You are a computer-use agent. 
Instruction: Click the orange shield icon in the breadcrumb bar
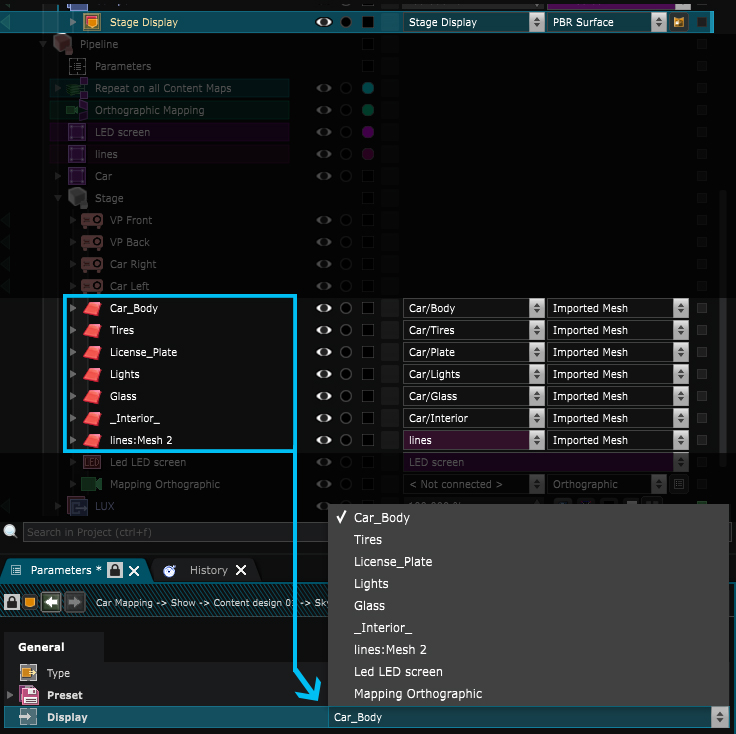coord(30,602)
